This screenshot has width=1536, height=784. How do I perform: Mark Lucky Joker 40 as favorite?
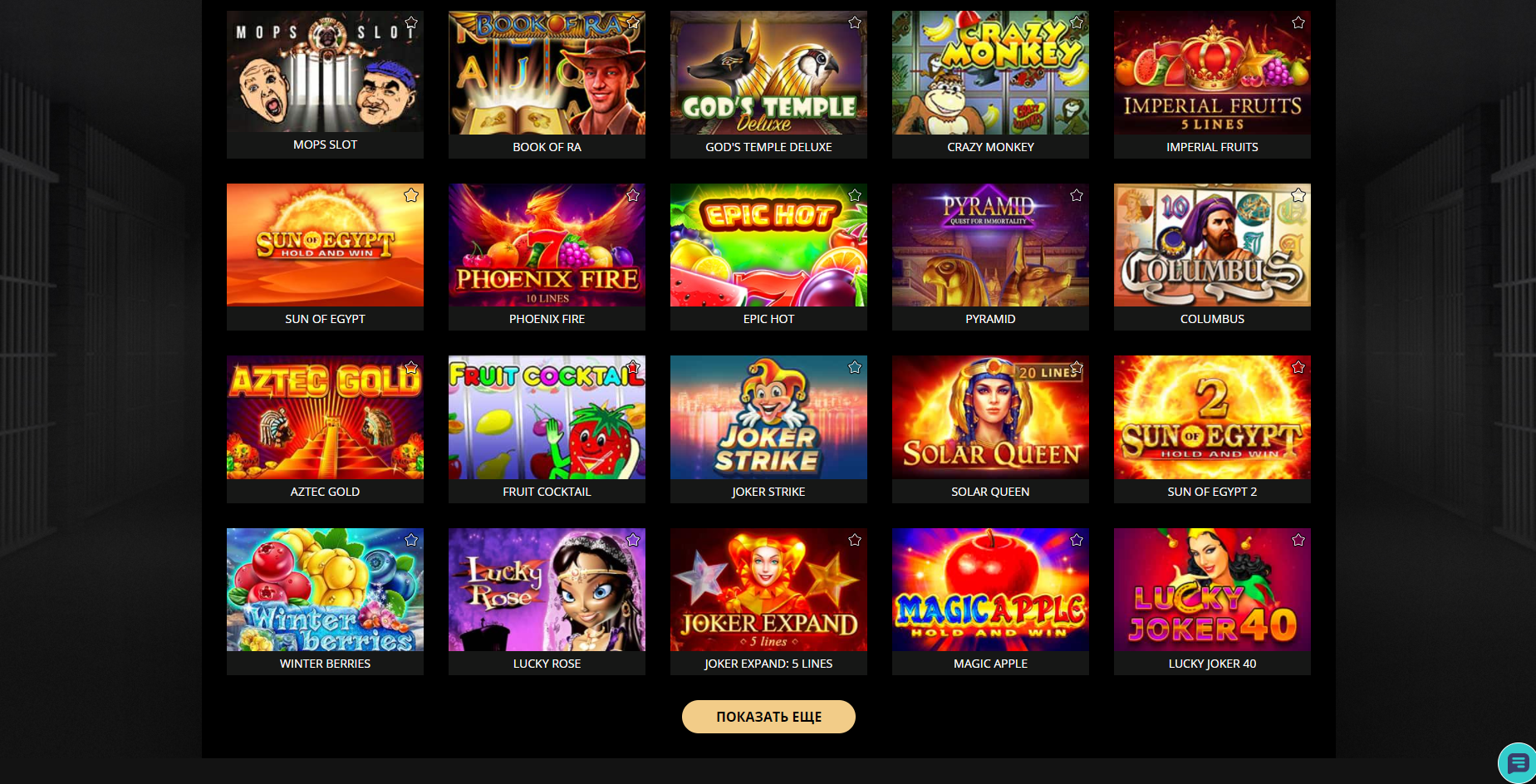point(1298,540)
